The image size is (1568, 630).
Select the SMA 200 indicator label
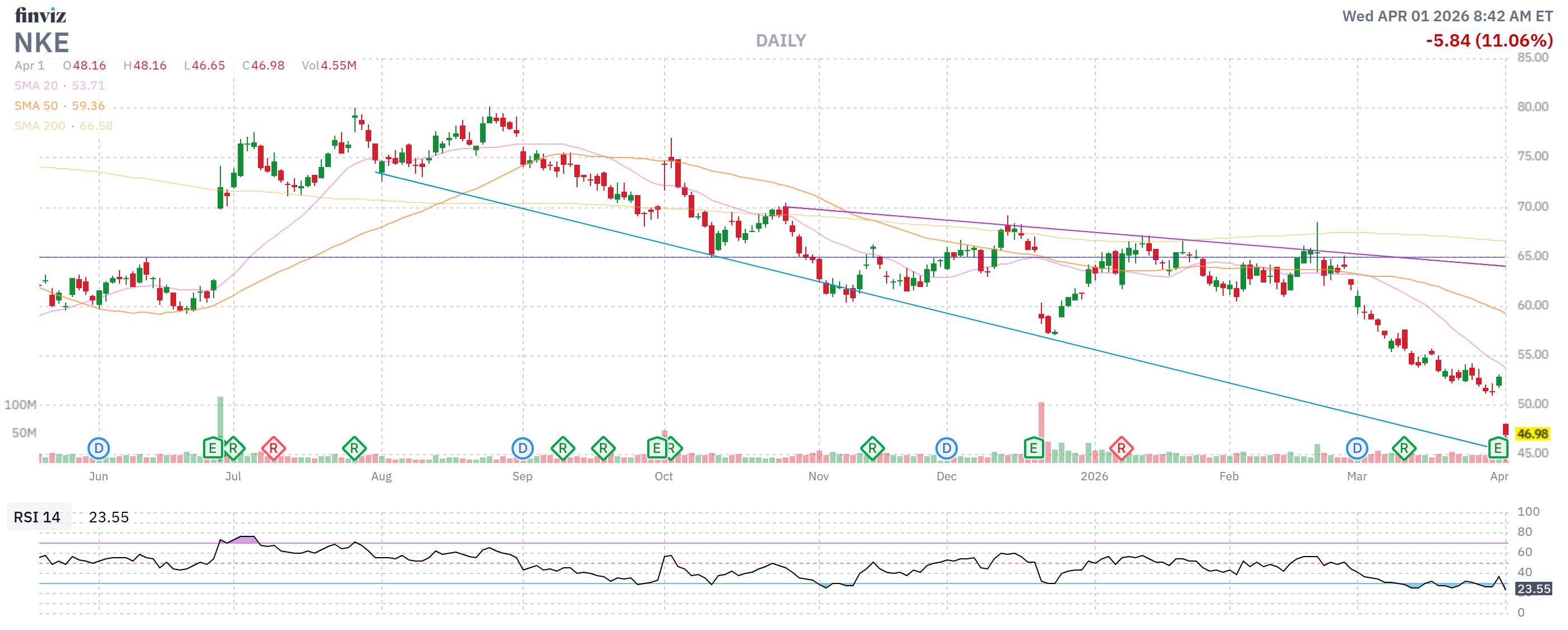pyautogui.click(x=40, y=126)
